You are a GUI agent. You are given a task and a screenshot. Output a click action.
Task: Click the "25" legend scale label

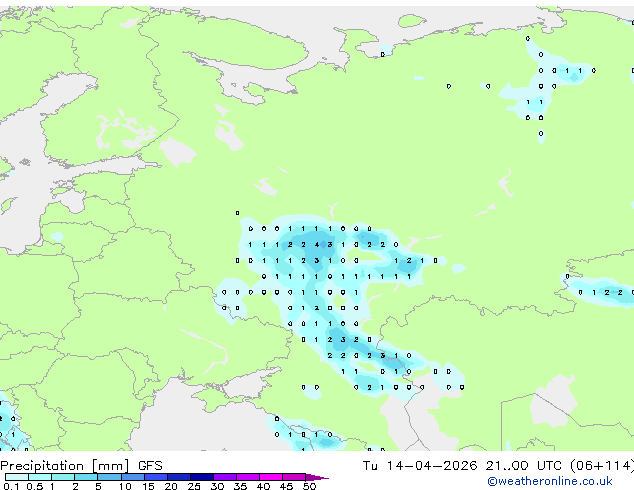(194, 486)
